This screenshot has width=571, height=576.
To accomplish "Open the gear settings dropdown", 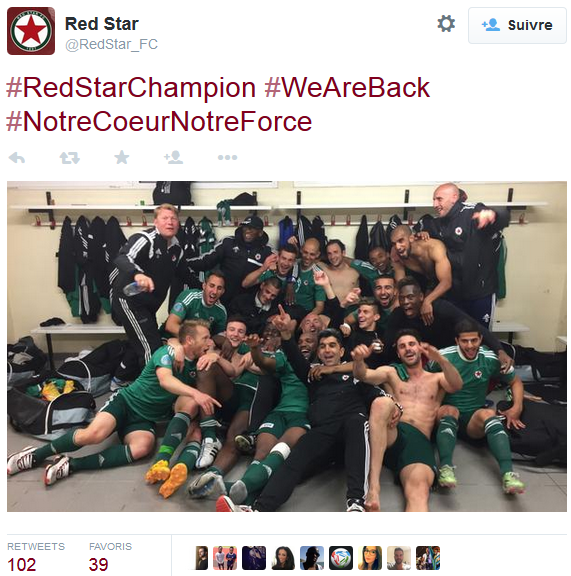I will click(446, 24).
